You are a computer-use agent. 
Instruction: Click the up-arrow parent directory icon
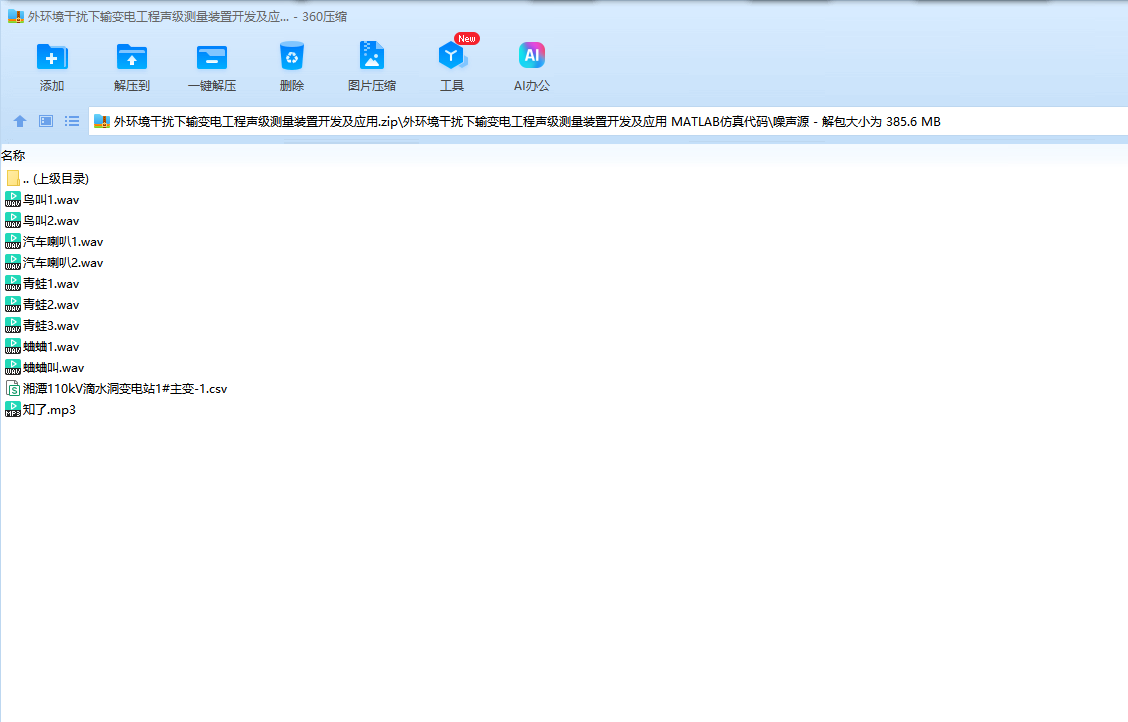[x=20, y=122]
